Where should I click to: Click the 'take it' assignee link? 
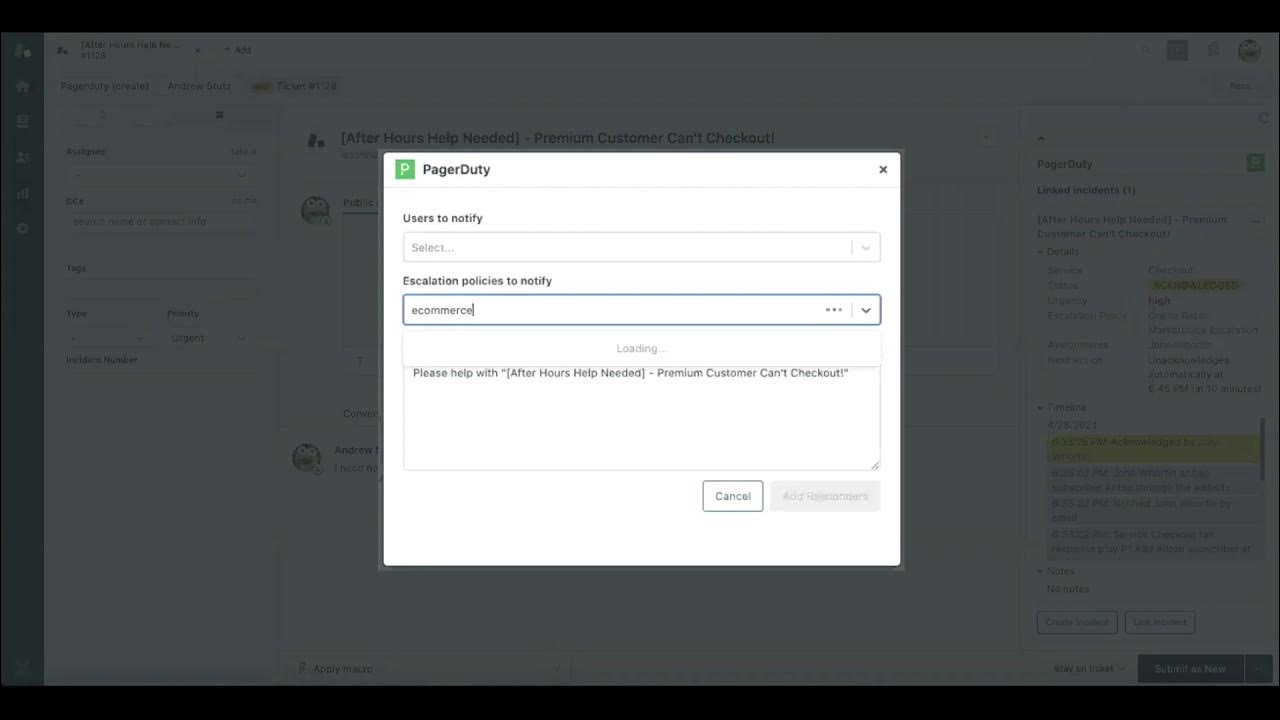point(243,151)
